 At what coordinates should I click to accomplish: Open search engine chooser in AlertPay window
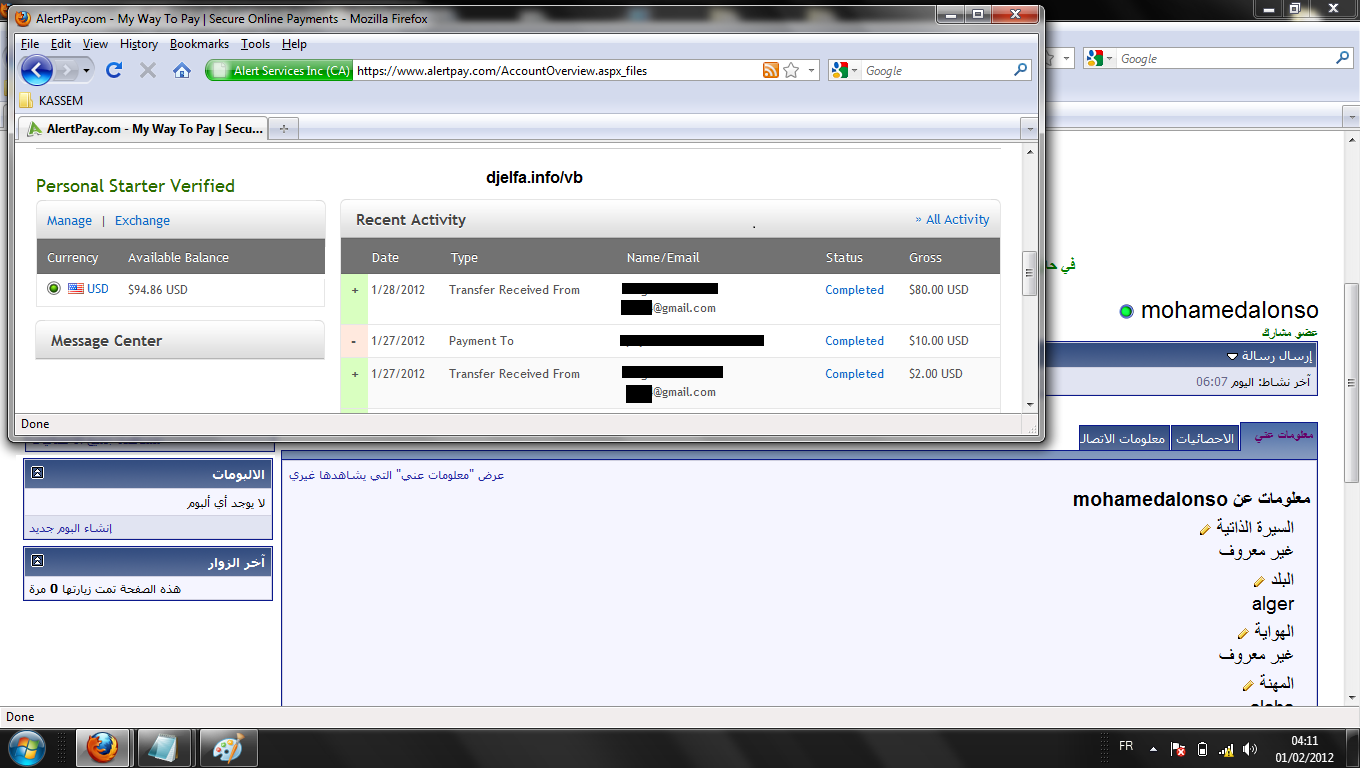click(x=845, y=71)
